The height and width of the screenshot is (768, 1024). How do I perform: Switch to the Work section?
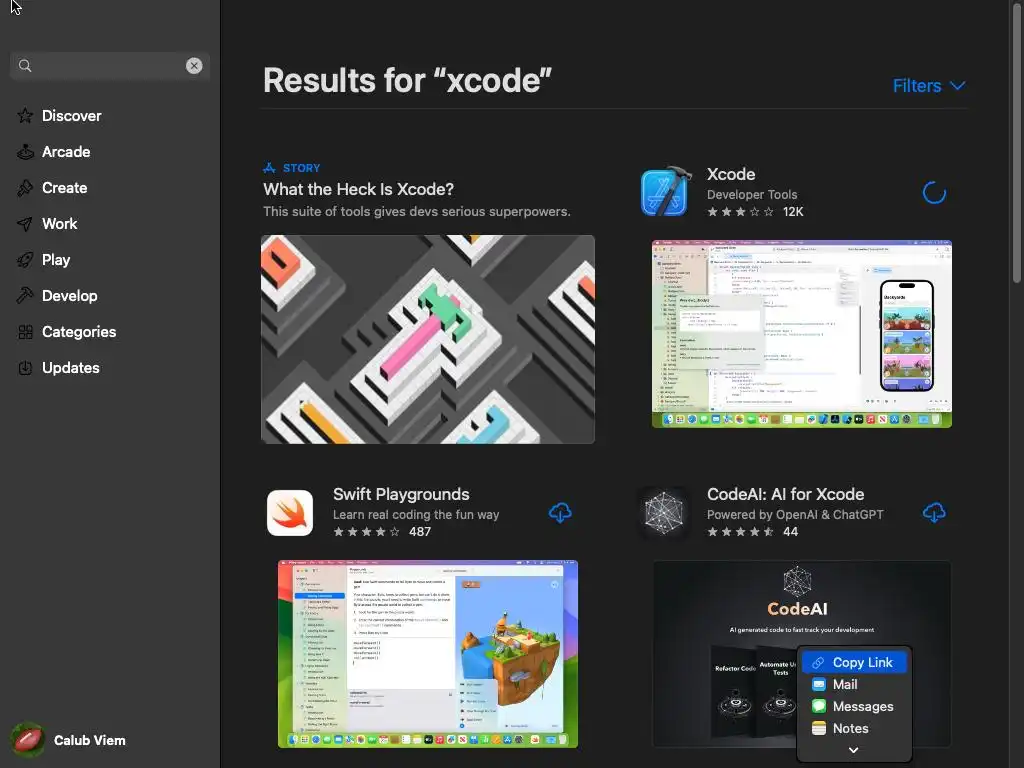[59, 223]
